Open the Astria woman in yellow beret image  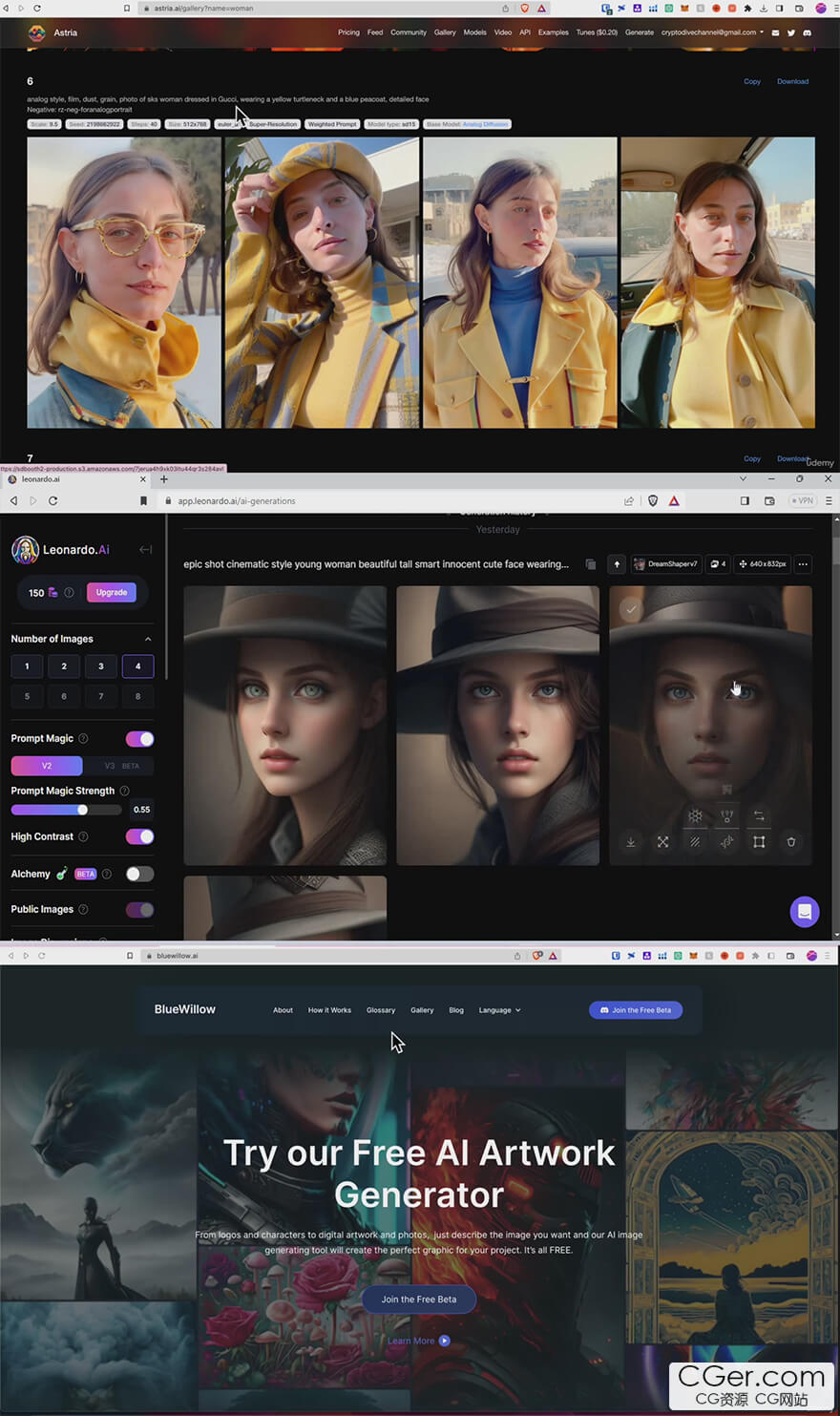click(322, 283)
